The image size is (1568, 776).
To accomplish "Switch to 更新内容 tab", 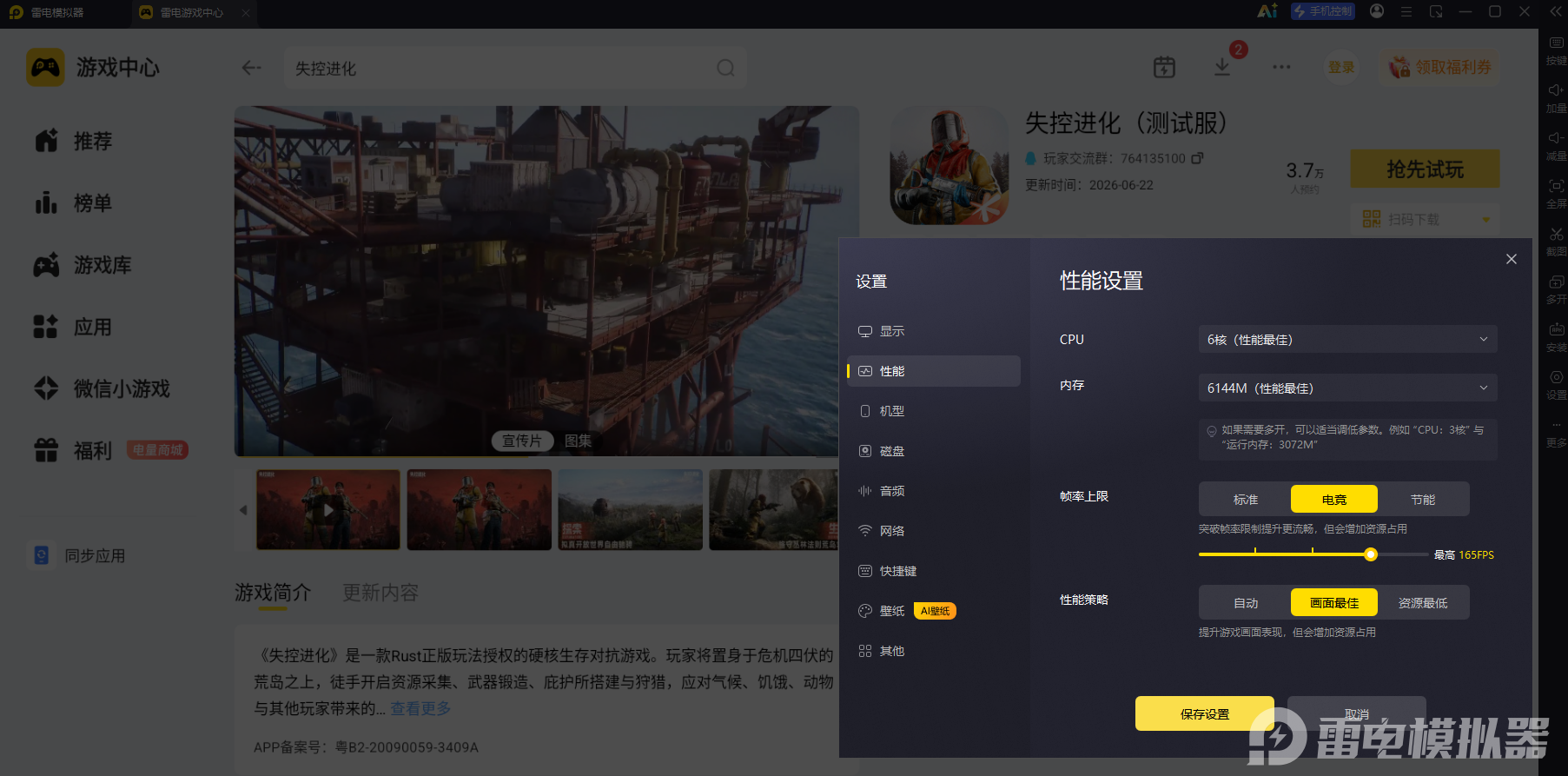I will tap(380, 593).
